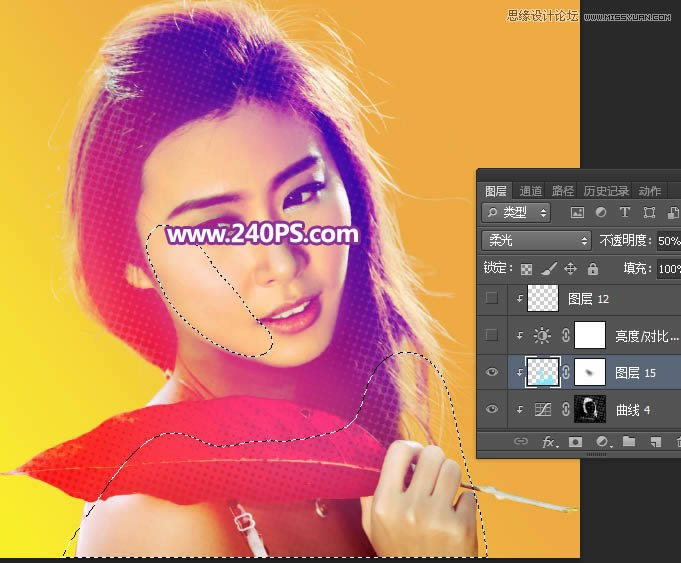The width and height of the screenshot is (681, 563).
Task: Switch to the 历史记录 tab
Action: coord(606,191)
